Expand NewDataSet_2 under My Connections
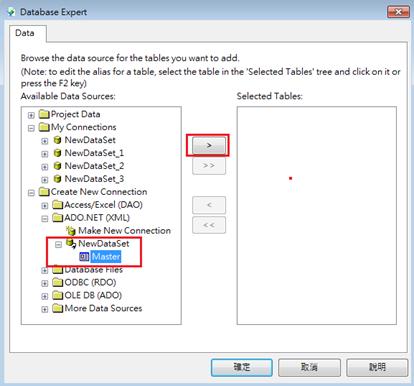Screen dimensions: 414x386 45,167
